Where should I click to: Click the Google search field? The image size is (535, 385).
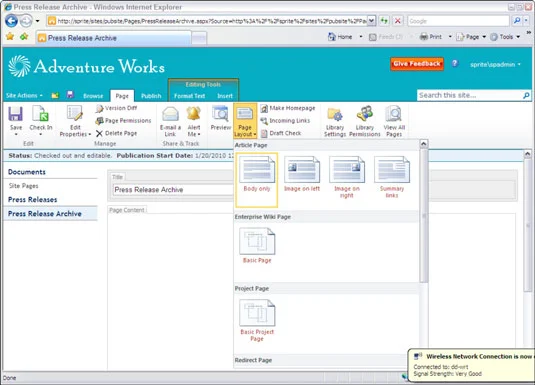(x=458, y=21)
